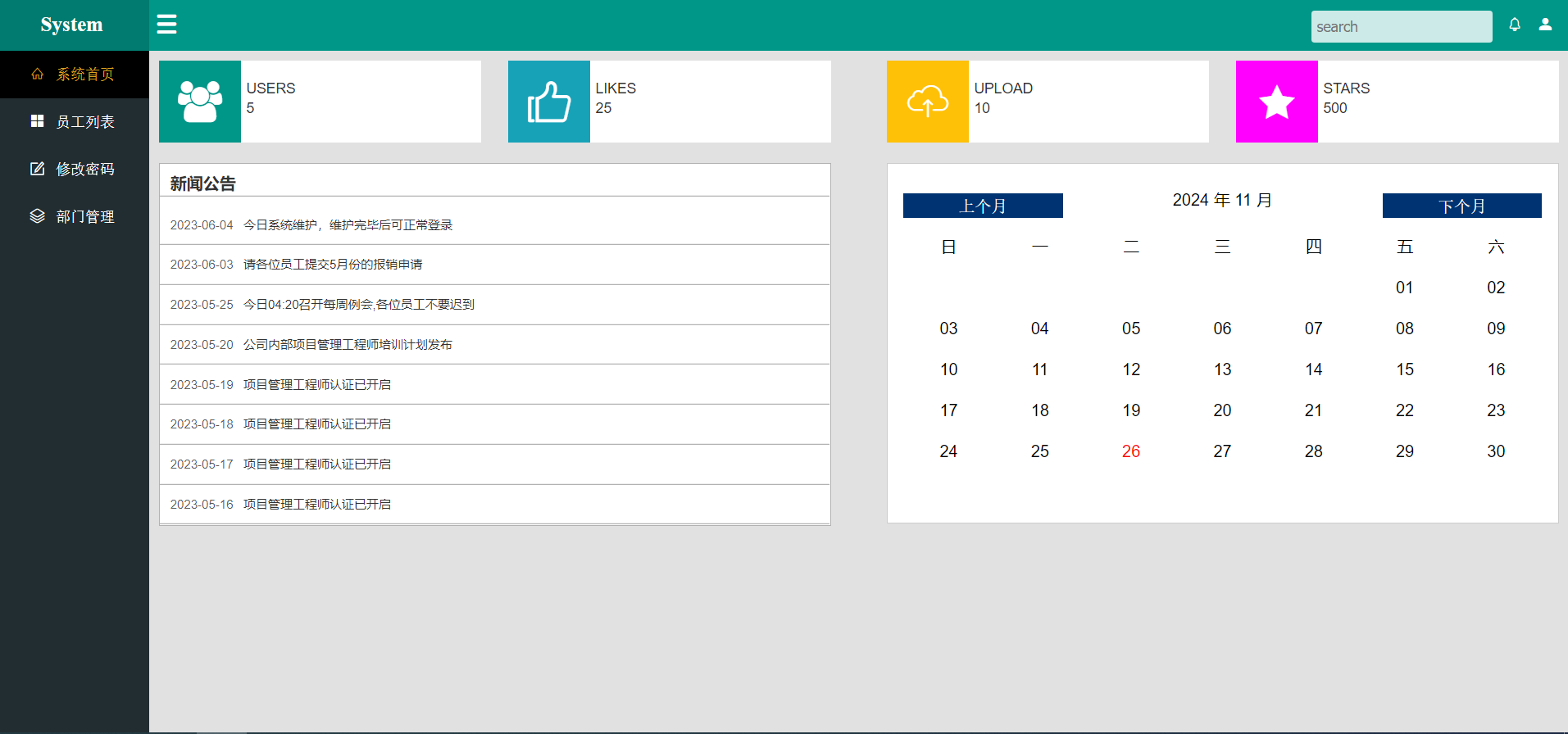Click the home icon beside 系统首页

(38, 75)
